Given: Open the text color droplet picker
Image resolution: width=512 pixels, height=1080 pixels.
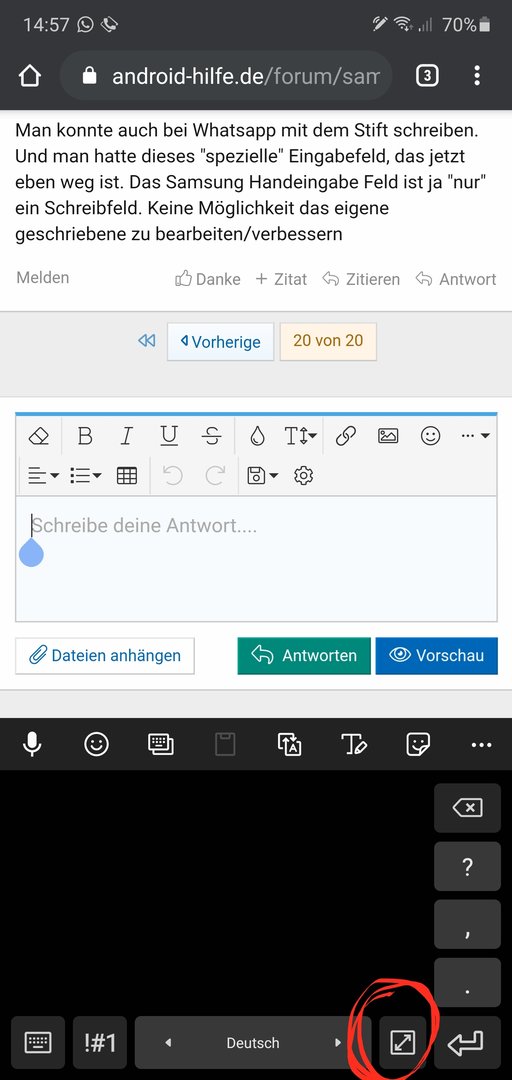Looking at the screenshot, I should click(257, 436).
